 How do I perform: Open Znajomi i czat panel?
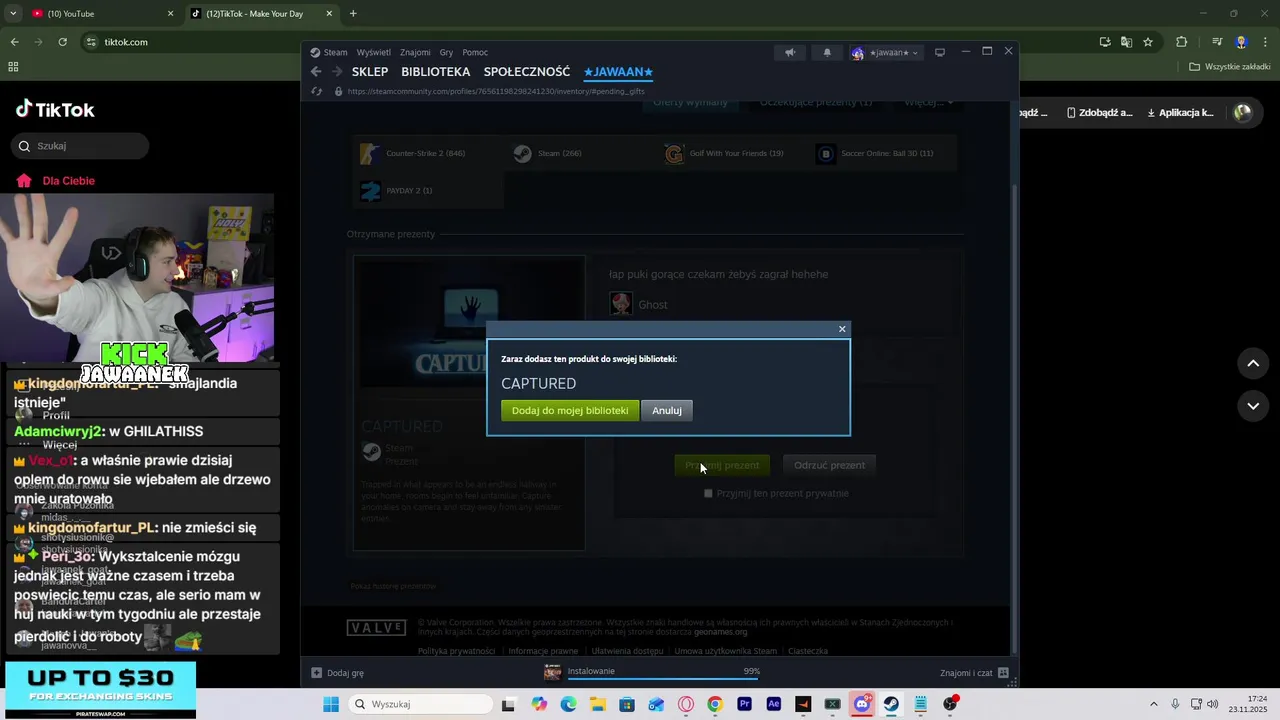974,673
